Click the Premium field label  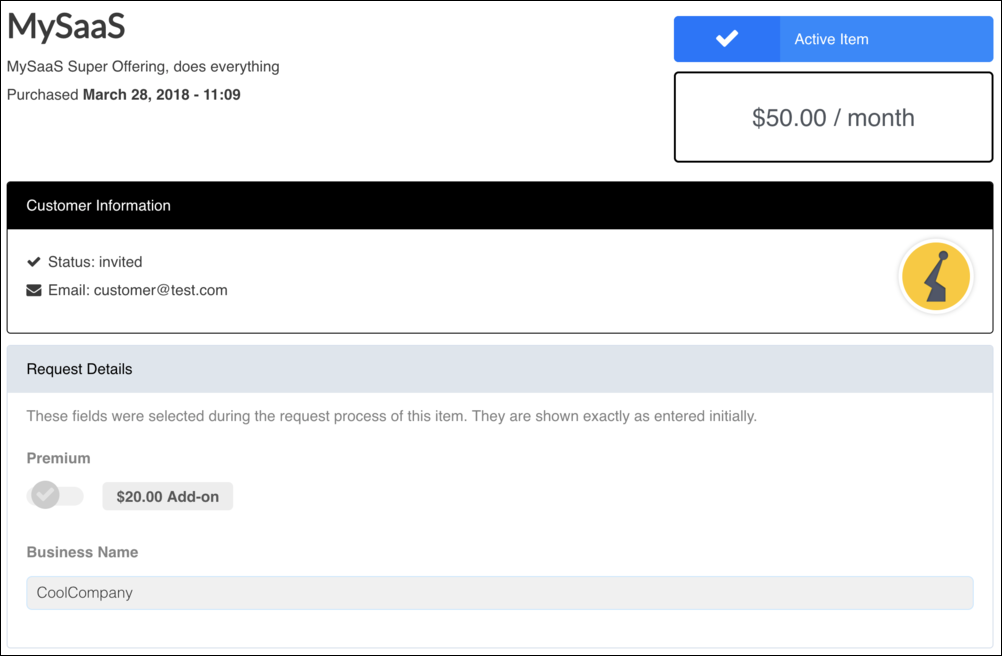(58, 458)
